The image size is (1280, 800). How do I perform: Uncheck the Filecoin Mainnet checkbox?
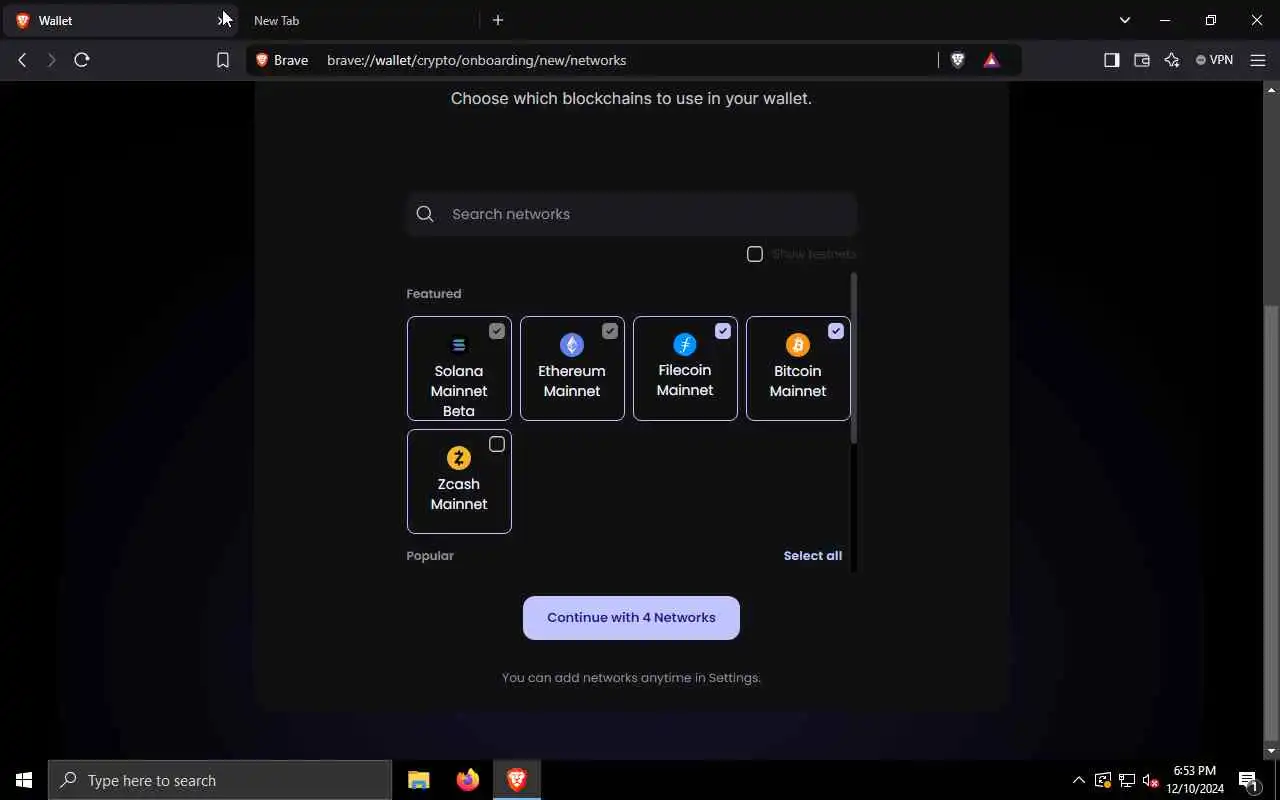pyautogui.click(x=723, y=331)
